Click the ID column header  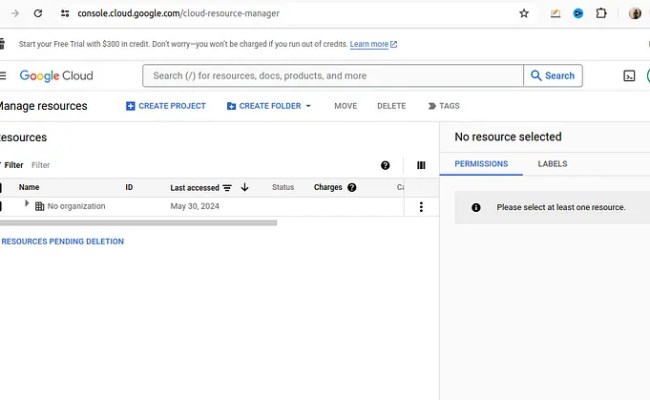click(x=129, y=187)
